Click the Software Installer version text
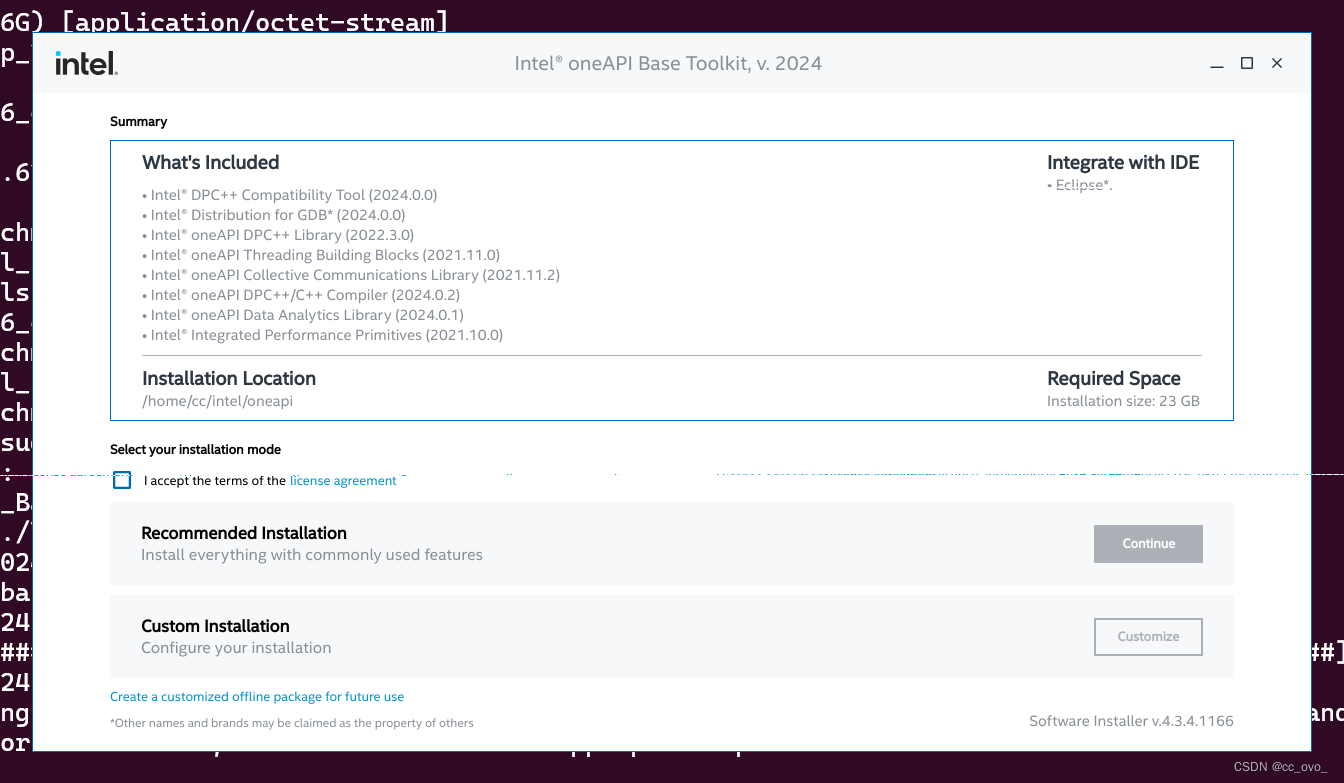 1131,720
